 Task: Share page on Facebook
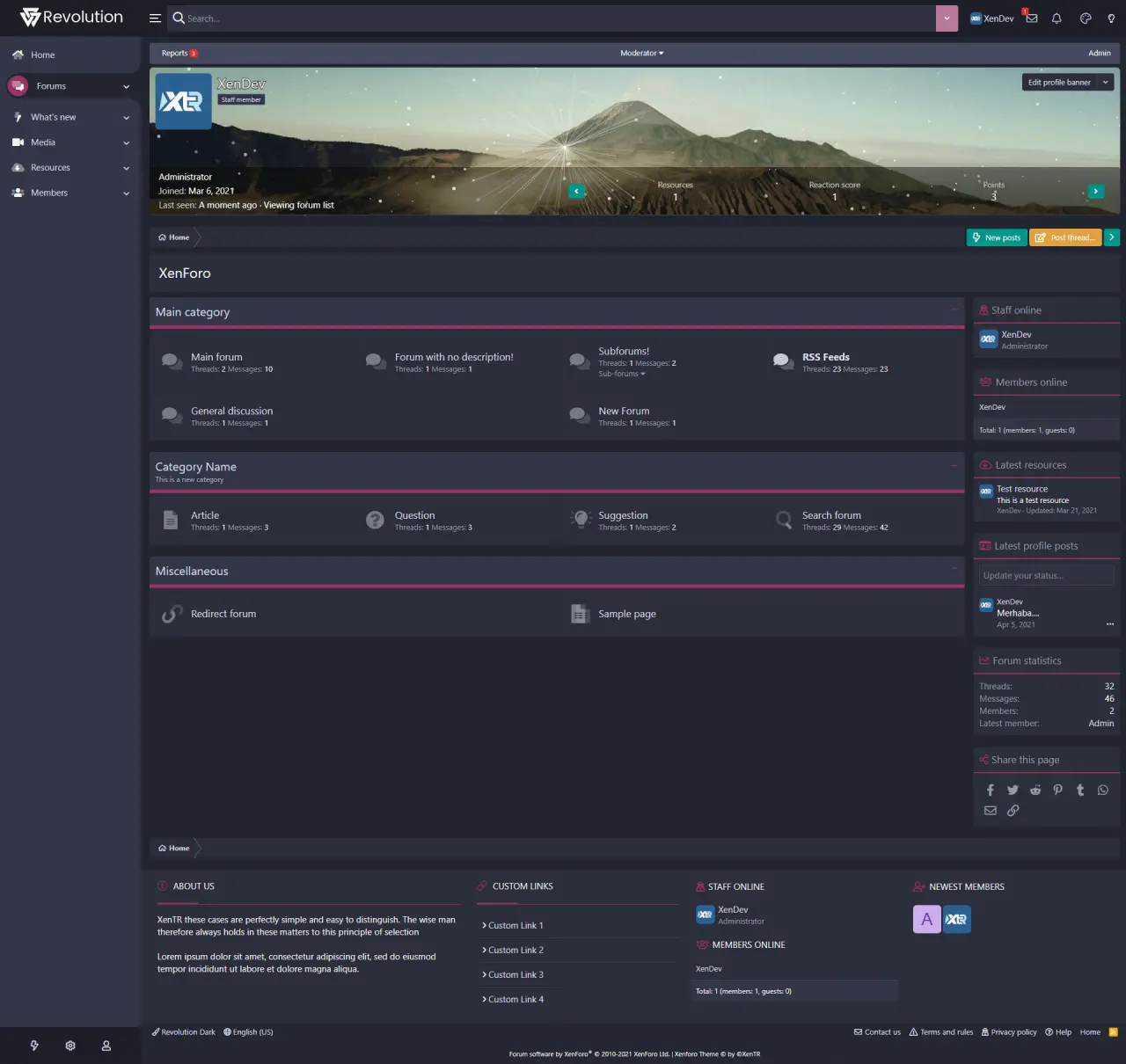tap(991, 791)
